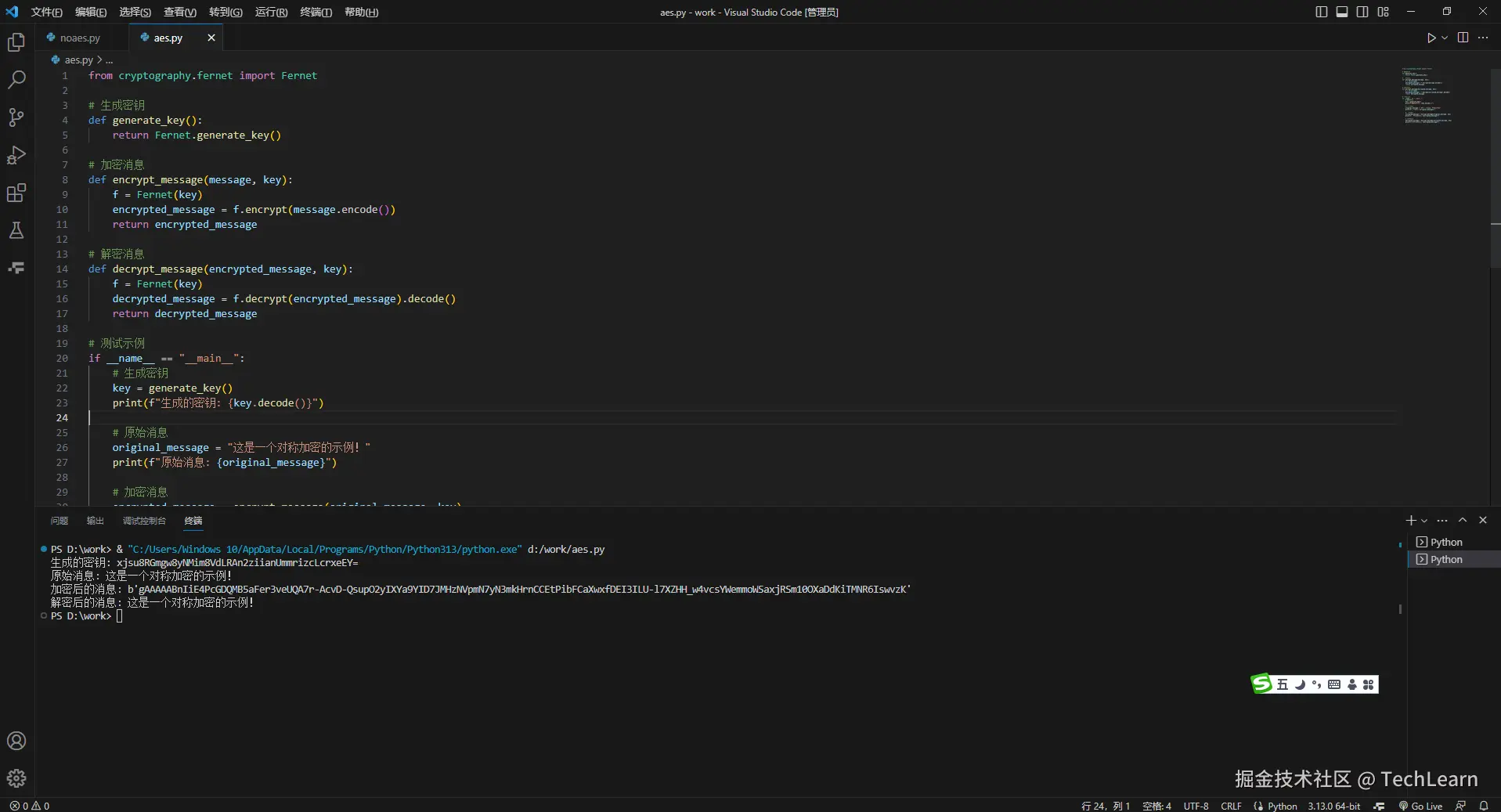Open errors and warnings status indicator

(x=30, y=806)
